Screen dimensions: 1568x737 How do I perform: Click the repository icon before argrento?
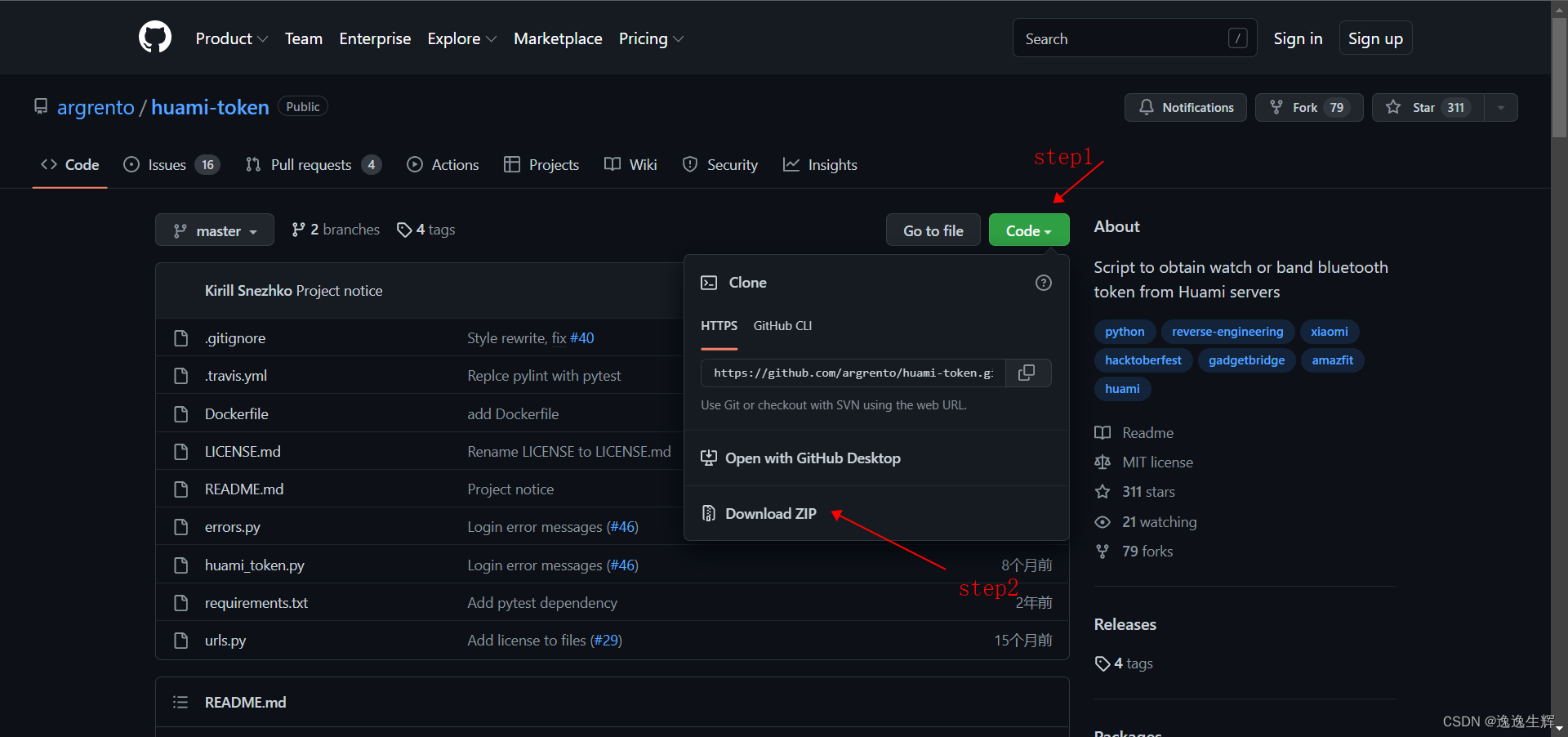41,106
